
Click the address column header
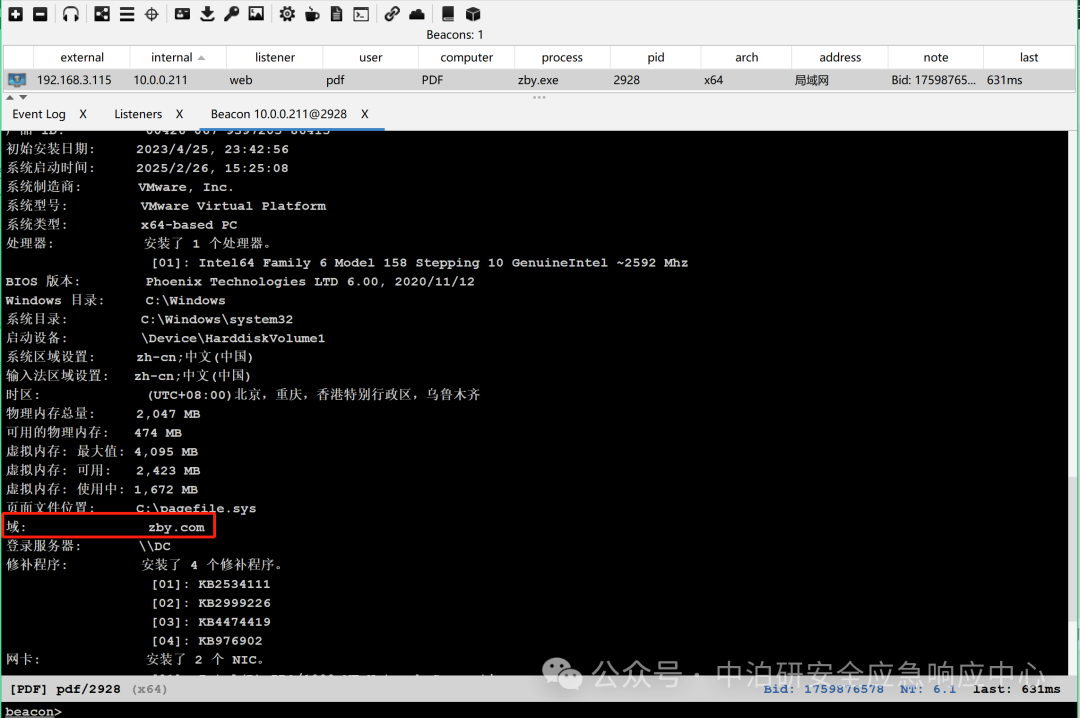pyautogui.click(x=840, y=57)
